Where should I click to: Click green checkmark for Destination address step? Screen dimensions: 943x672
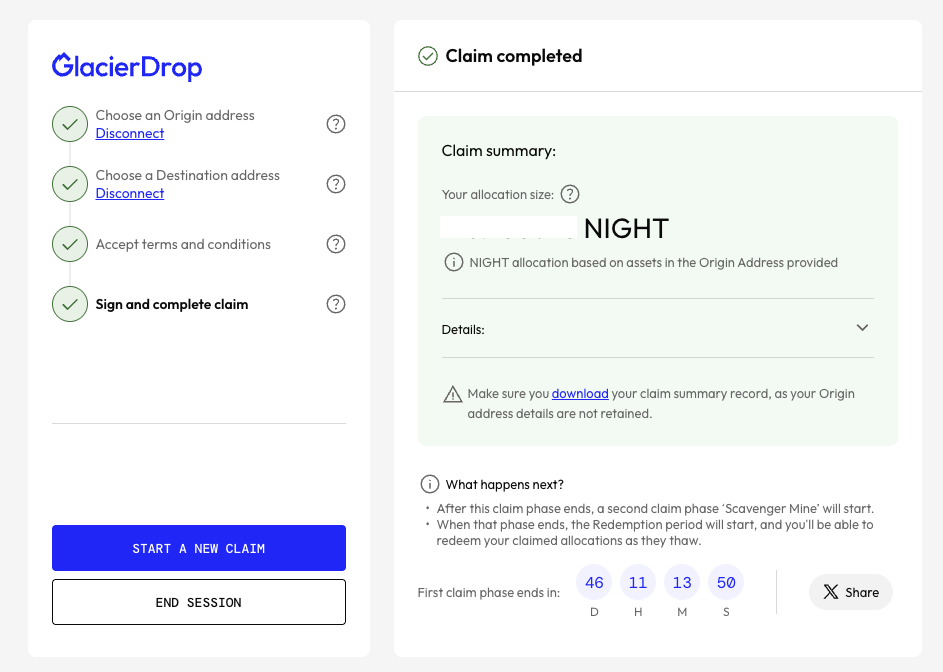(x=69, y=184)
